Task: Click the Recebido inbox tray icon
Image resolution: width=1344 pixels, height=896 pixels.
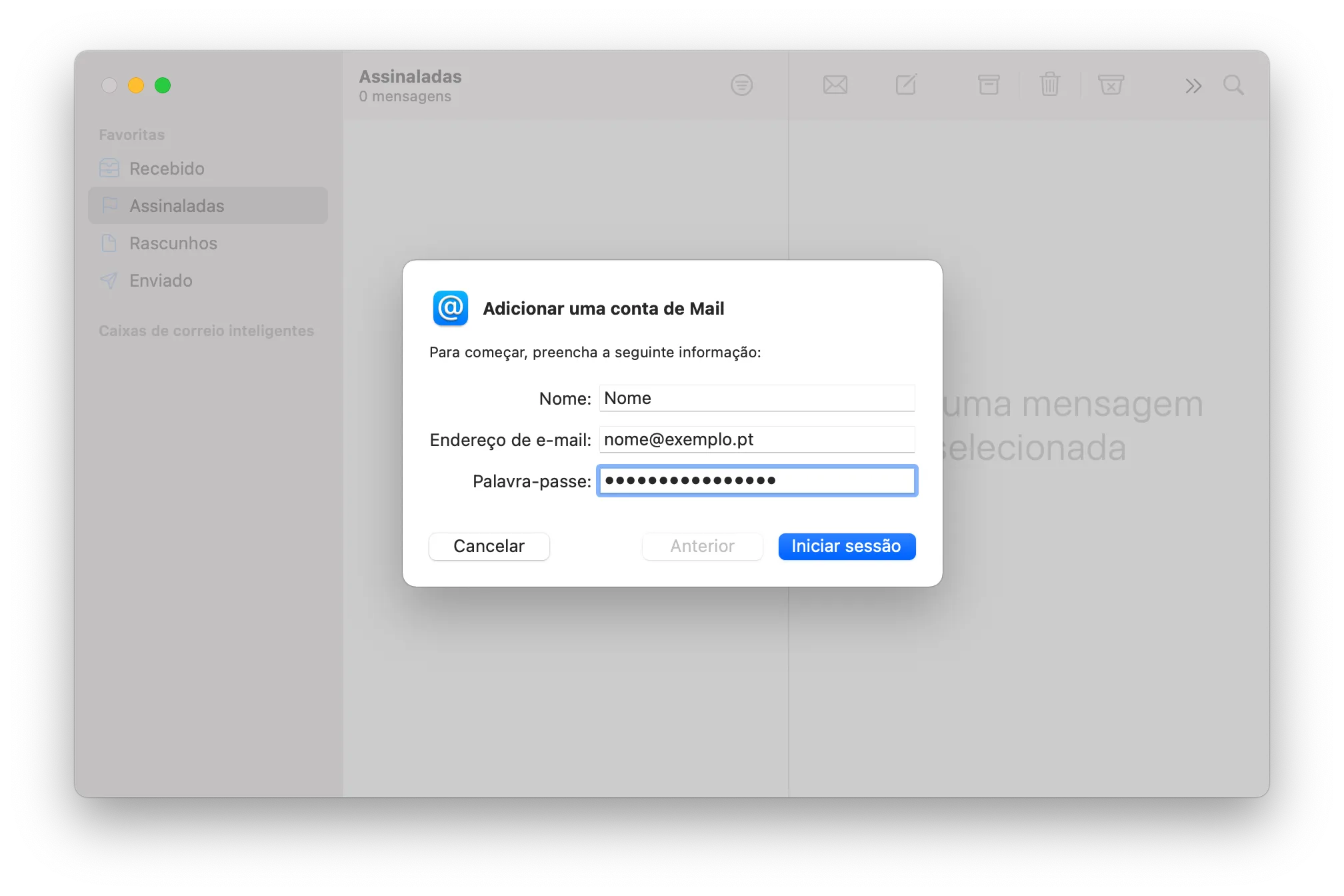Action: pyautogui.click(x=109, y=168)
